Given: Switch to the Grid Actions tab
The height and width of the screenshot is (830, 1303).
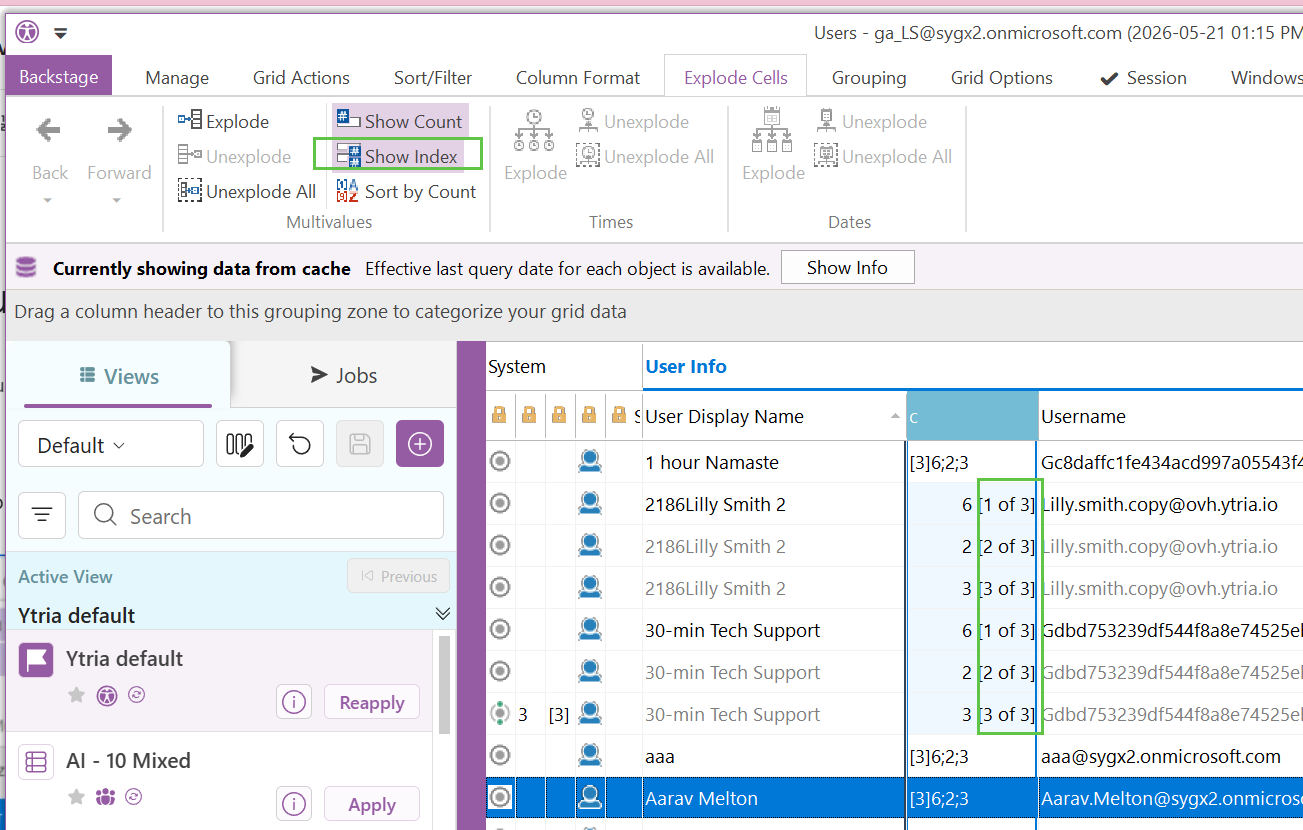Looking at the screenshot, I should point(301,77).
